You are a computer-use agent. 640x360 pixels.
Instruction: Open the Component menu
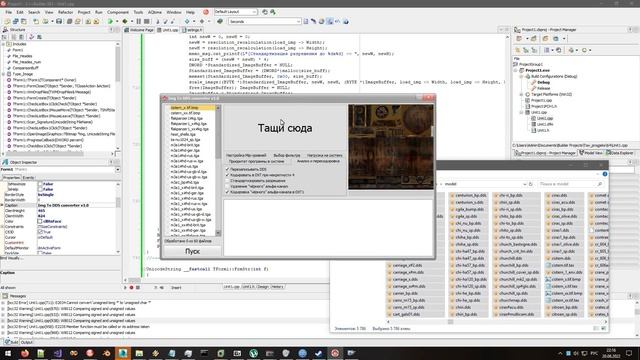click(118, 12)
